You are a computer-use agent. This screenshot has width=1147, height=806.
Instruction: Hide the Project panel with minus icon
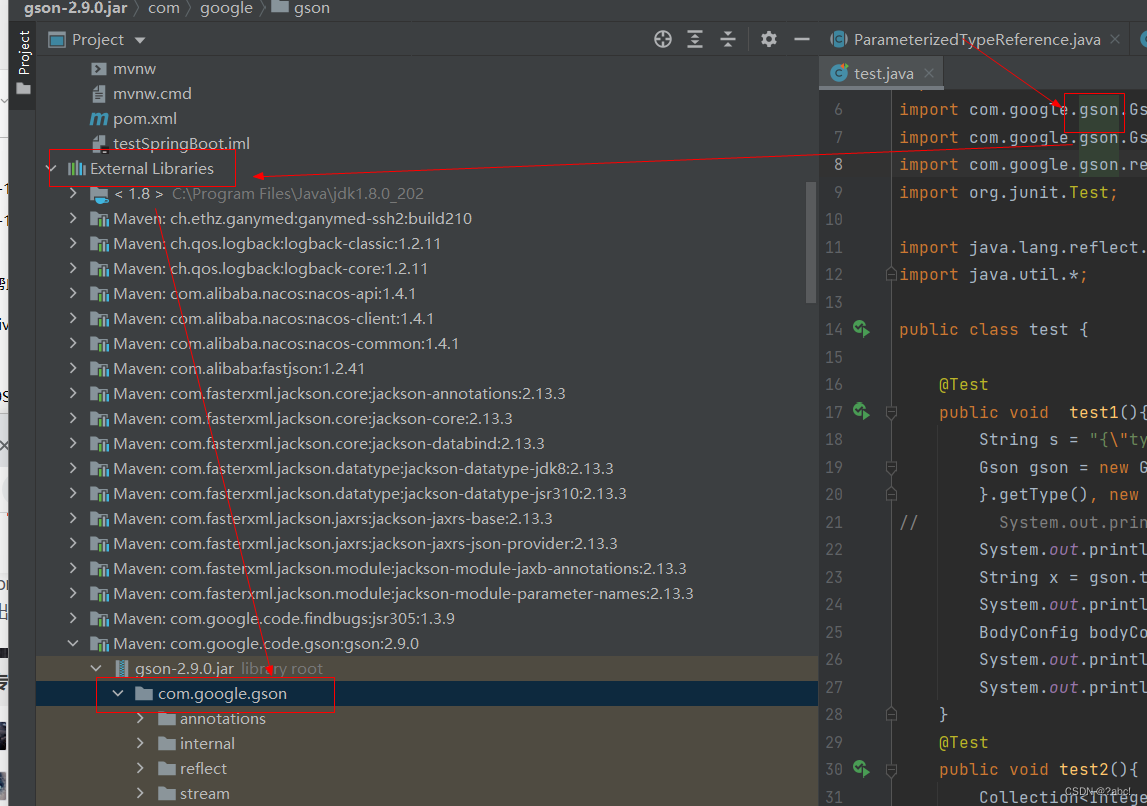coord(802,39)
